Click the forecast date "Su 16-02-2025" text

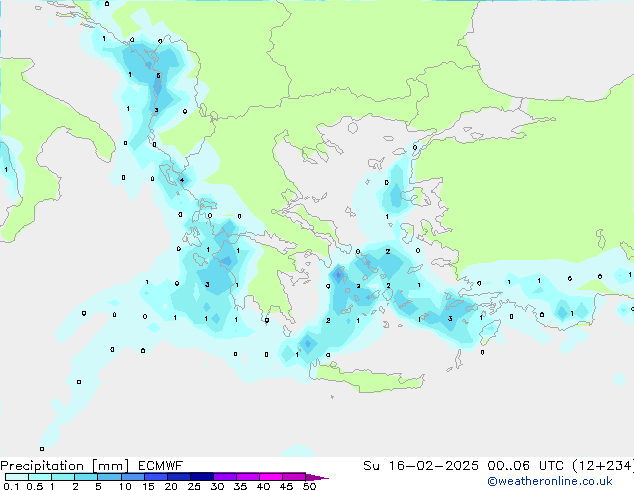tap(421, 466)
